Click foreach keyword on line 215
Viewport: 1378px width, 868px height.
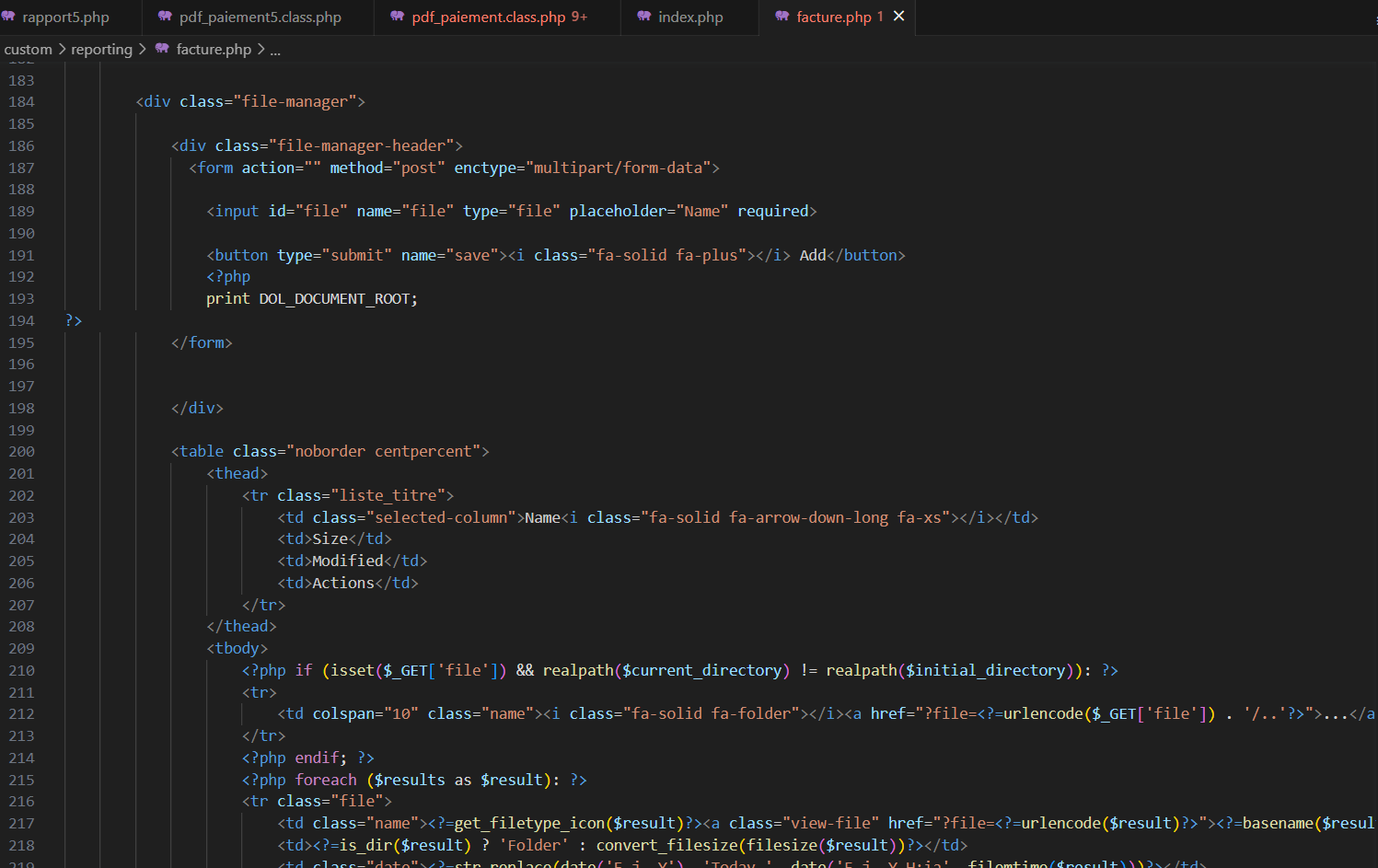pos(326,781)
